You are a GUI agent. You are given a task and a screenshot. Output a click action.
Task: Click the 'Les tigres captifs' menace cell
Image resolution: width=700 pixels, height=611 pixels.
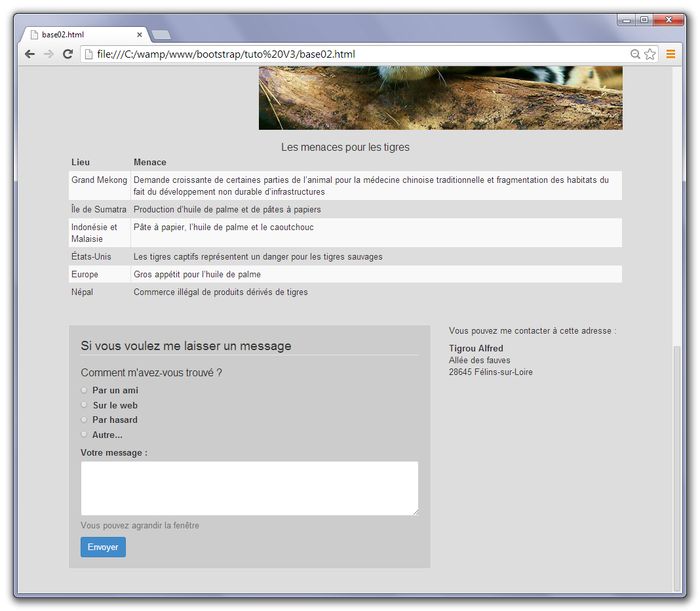(376, 257)
